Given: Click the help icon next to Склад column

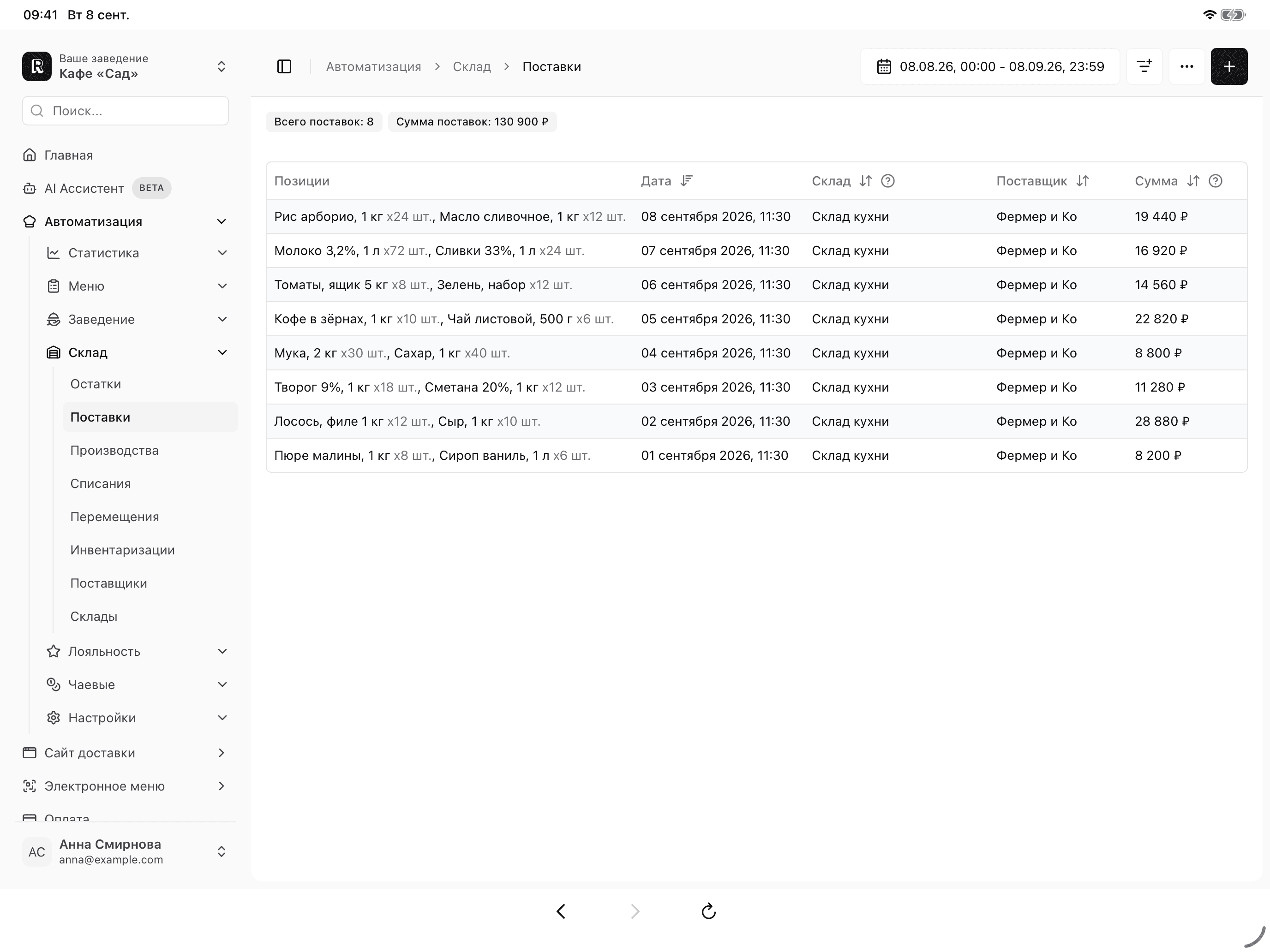Looking at the screenshot, I should (887, 181).
